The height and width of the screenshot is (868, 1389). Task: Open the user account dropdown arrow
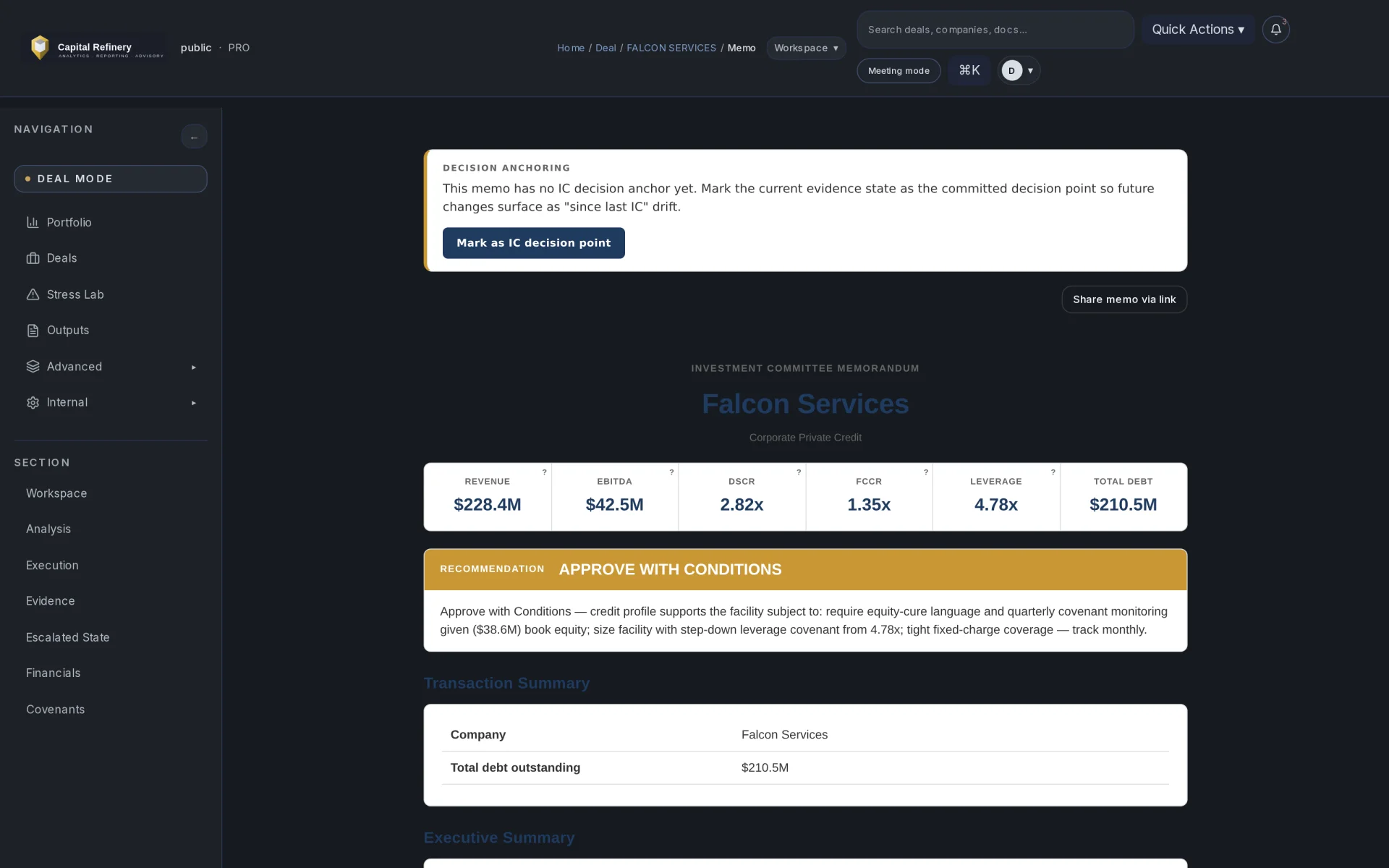point(1030,71)
